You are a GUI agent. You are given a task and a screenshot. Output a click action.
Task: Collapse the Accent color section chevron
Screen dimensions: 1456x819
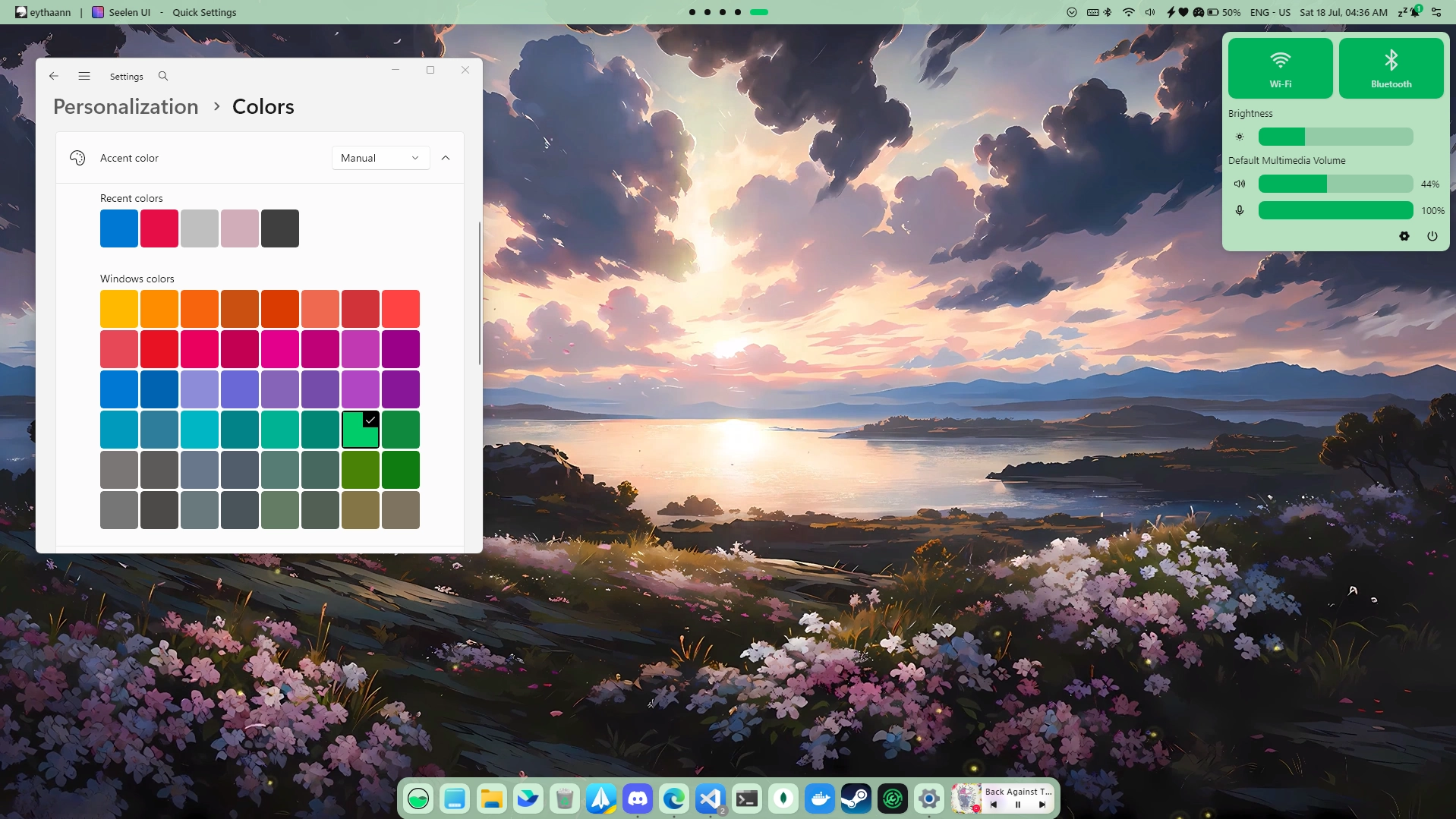tap(446, 158)
